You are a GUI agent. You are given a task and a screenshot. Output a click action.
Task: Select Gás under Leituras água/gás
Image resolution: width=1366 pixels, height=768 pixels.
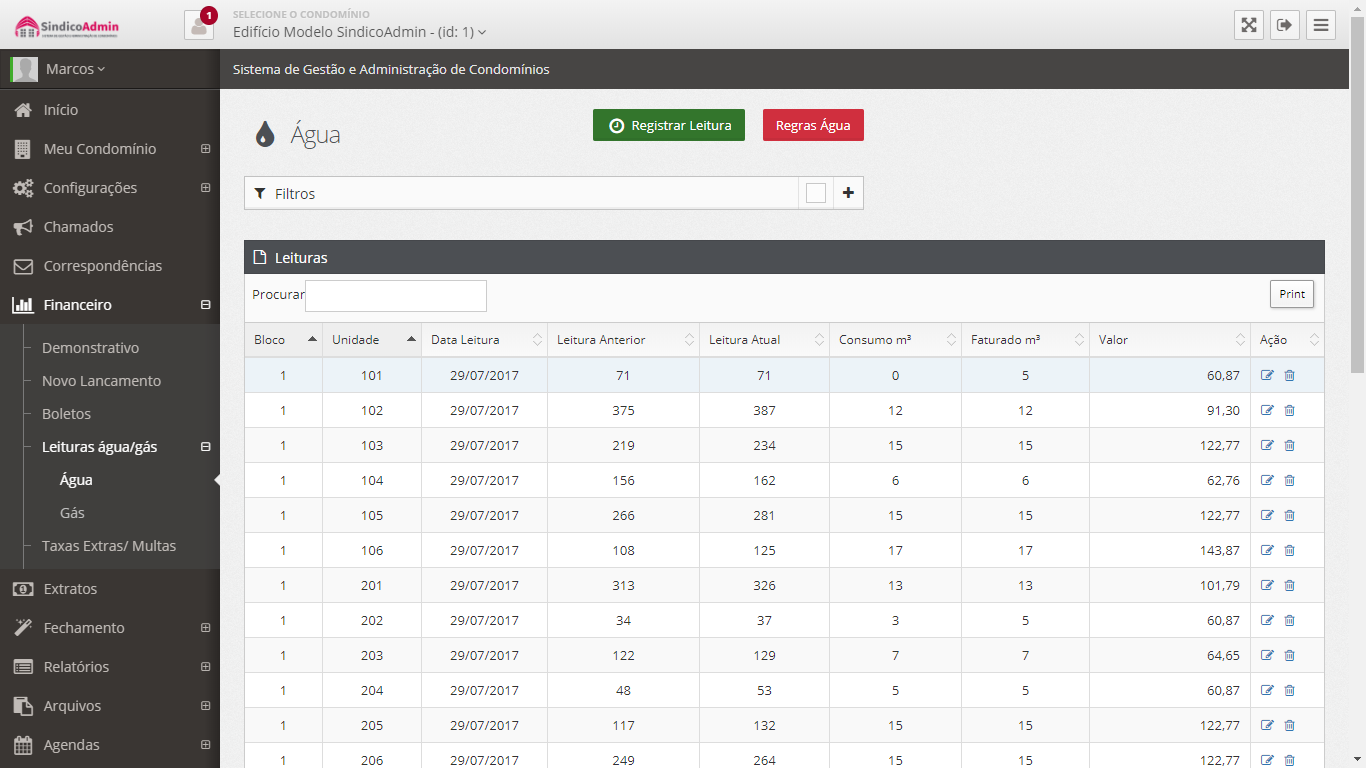[x=72, y=513]
